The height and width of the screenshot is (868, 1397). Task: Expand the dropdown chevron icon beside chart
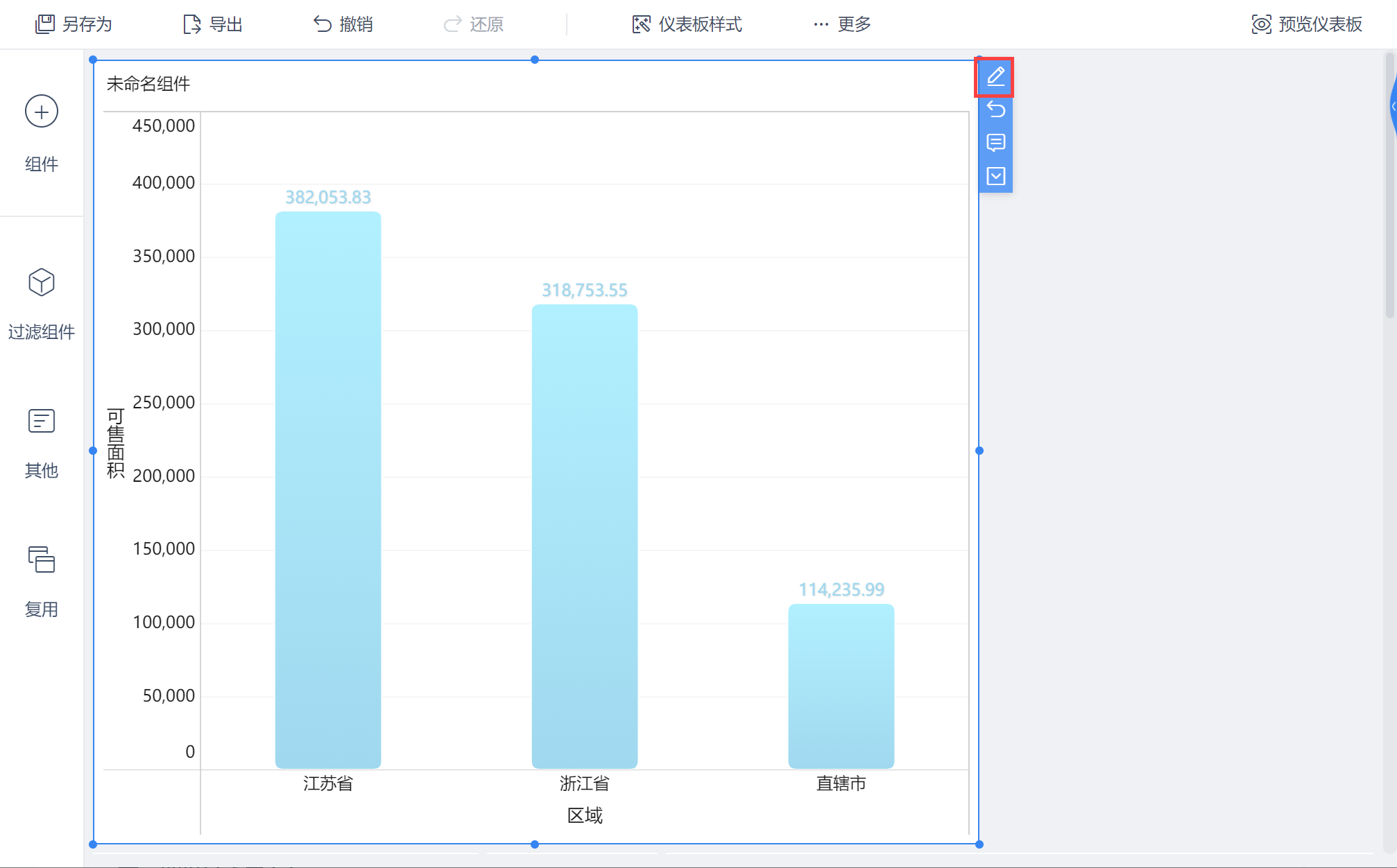pos(995,176)
